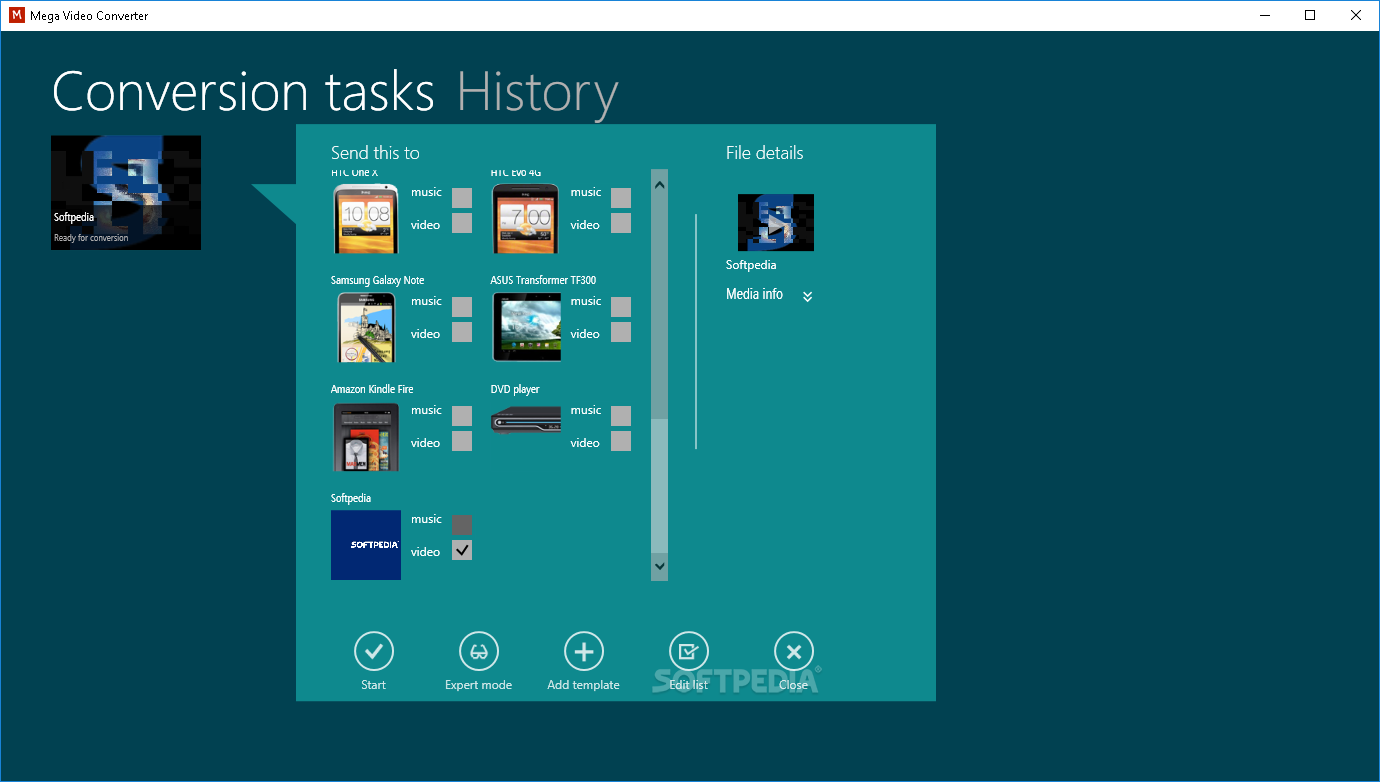Screen dimensions: 1380x782
Task: Click the Samsung Galaxy Note label
Action: [378, 280]
